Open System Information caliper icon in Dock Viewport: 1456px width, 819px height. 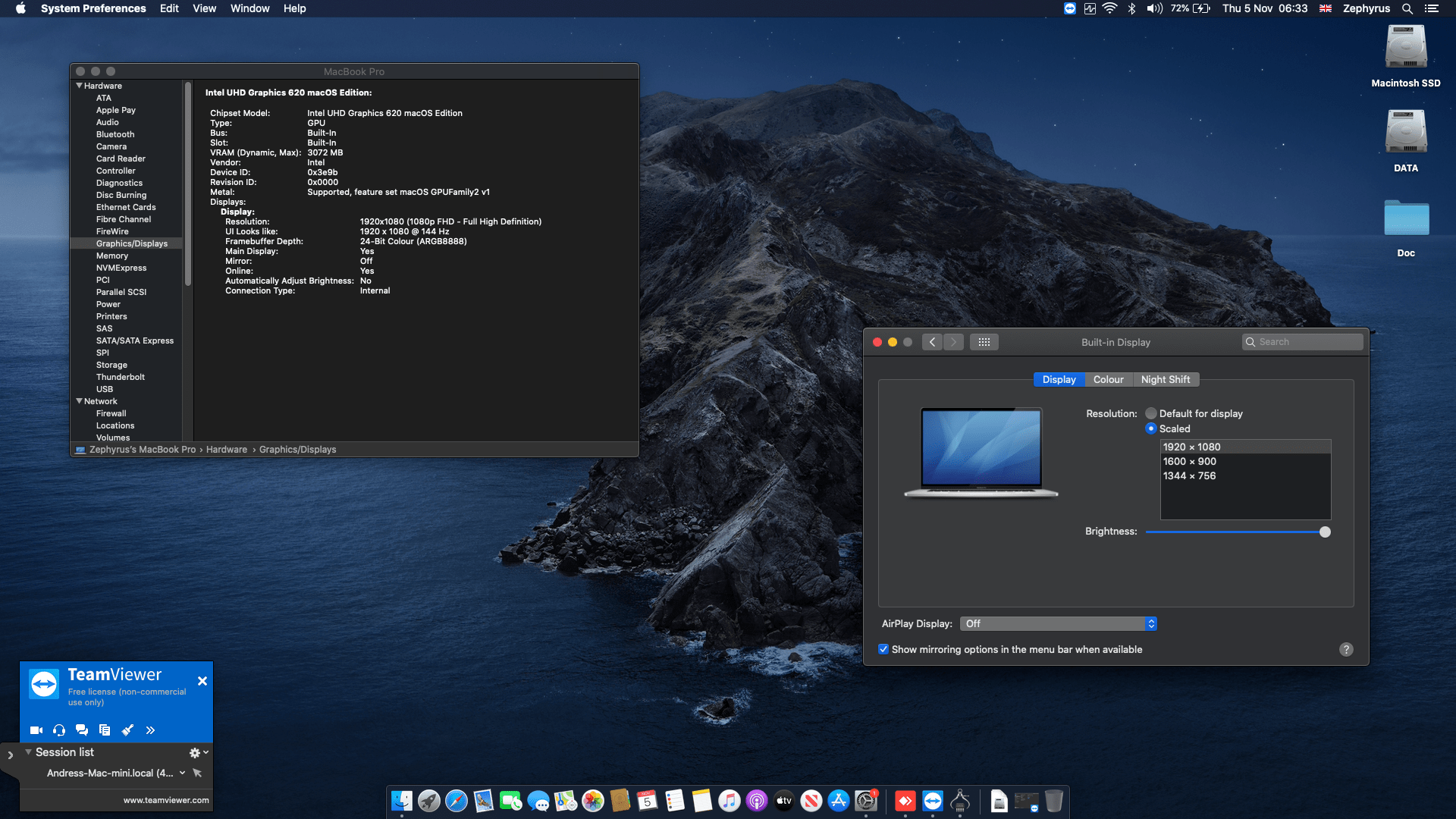coord(960,801)
